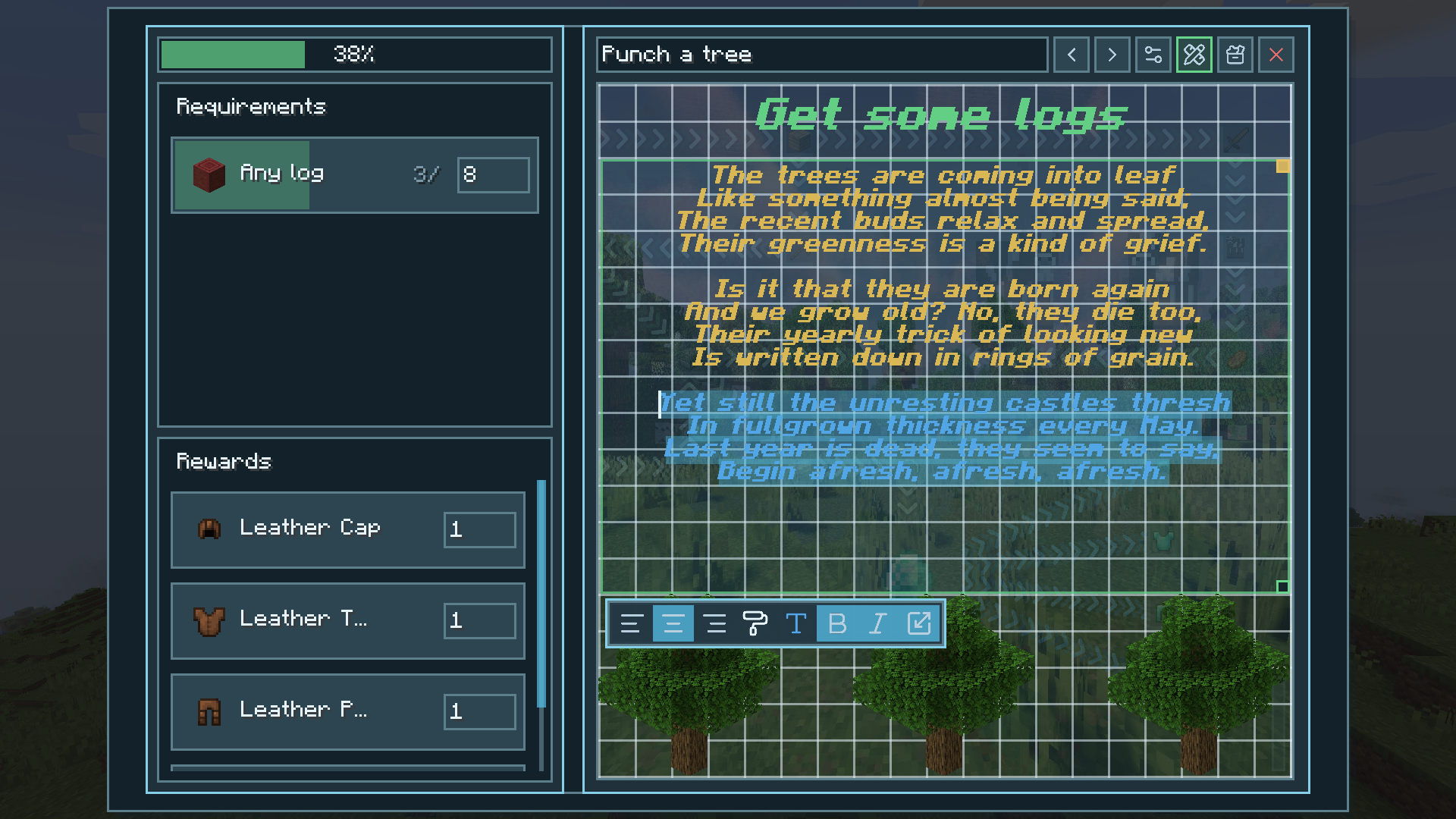The height and width of the screenshot is (819, 1456).
Task: Toggle bold formatting with the B button
Action: (837, 623)
